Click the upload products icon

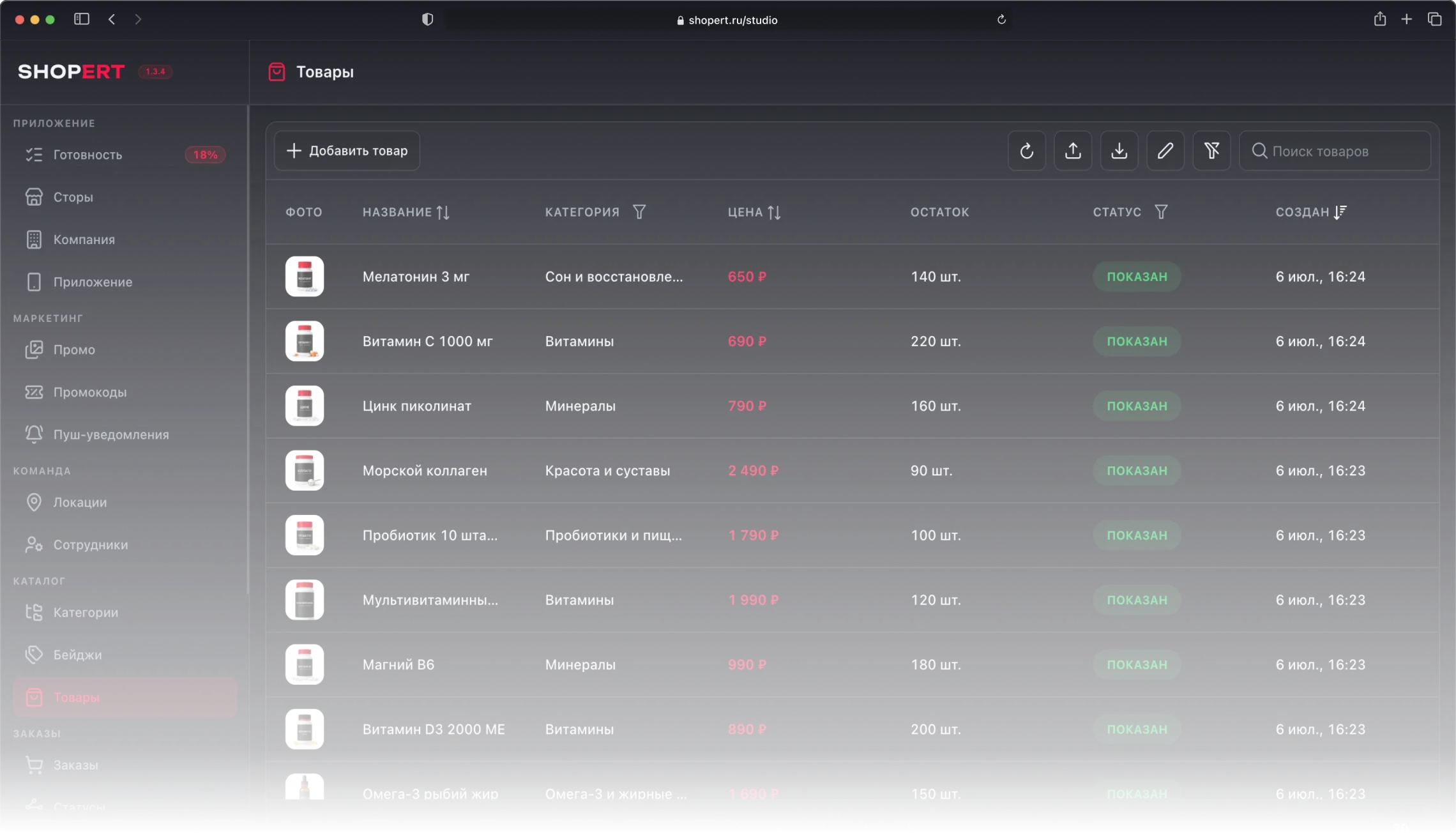point(1073,151)
